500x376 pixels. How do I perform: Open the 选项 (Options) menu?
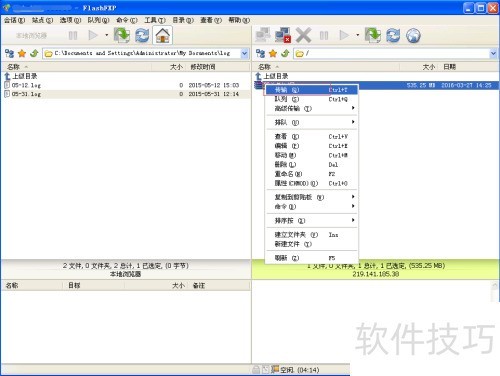(70, 20)
